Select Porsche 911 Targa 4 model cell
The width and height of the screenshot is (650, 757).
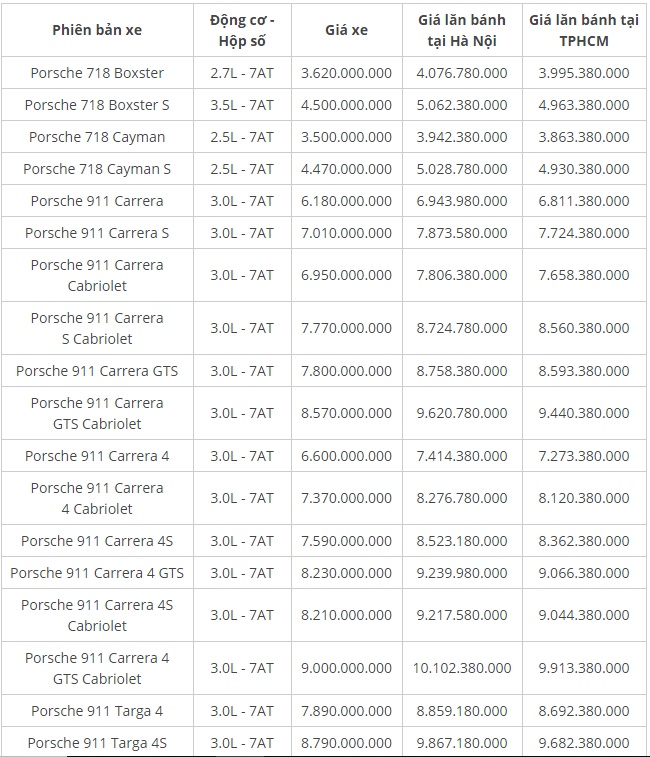97,711
